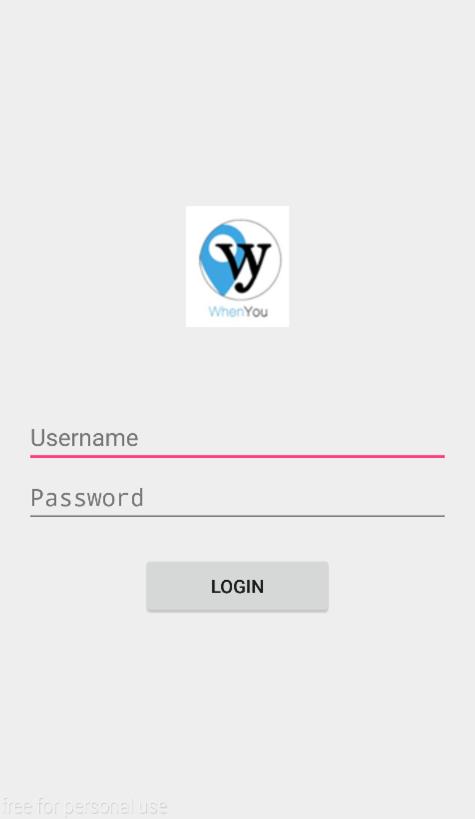Tap the light-blue 'When' part of caption
The height and width of the screenshot is (819, 475).
coord(226,312)
